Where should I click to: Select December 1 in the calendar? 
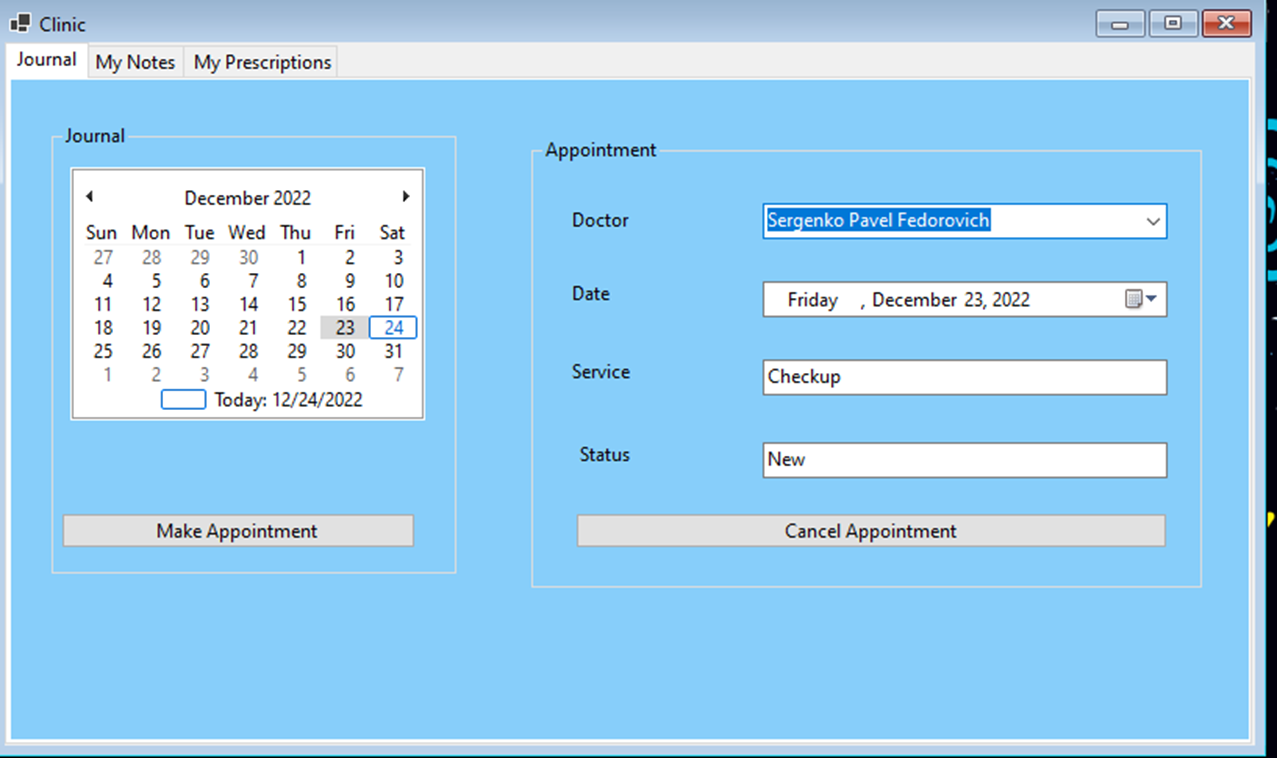tap(301, 257)
